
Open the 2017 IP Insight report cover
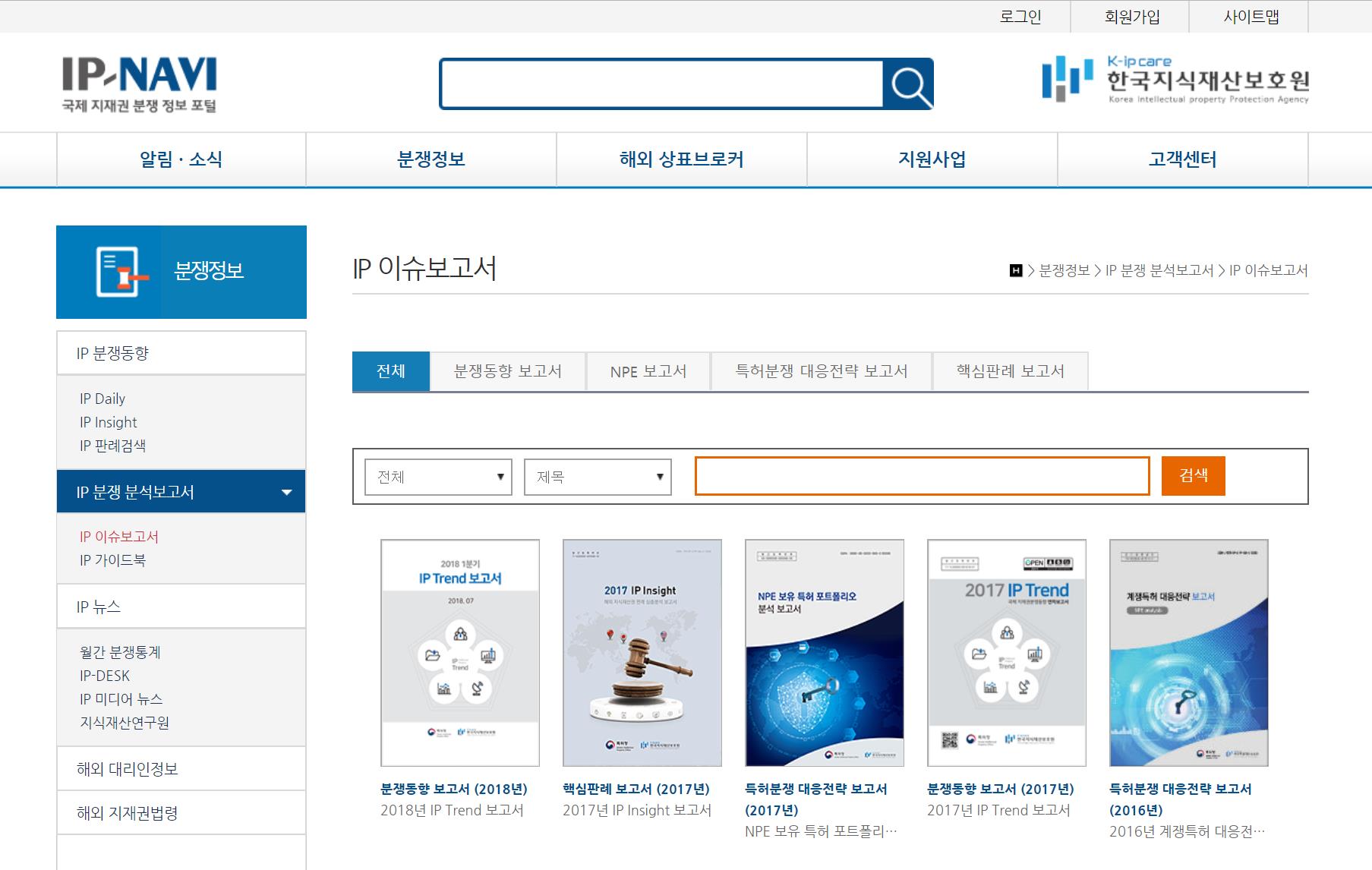point(642,653)
